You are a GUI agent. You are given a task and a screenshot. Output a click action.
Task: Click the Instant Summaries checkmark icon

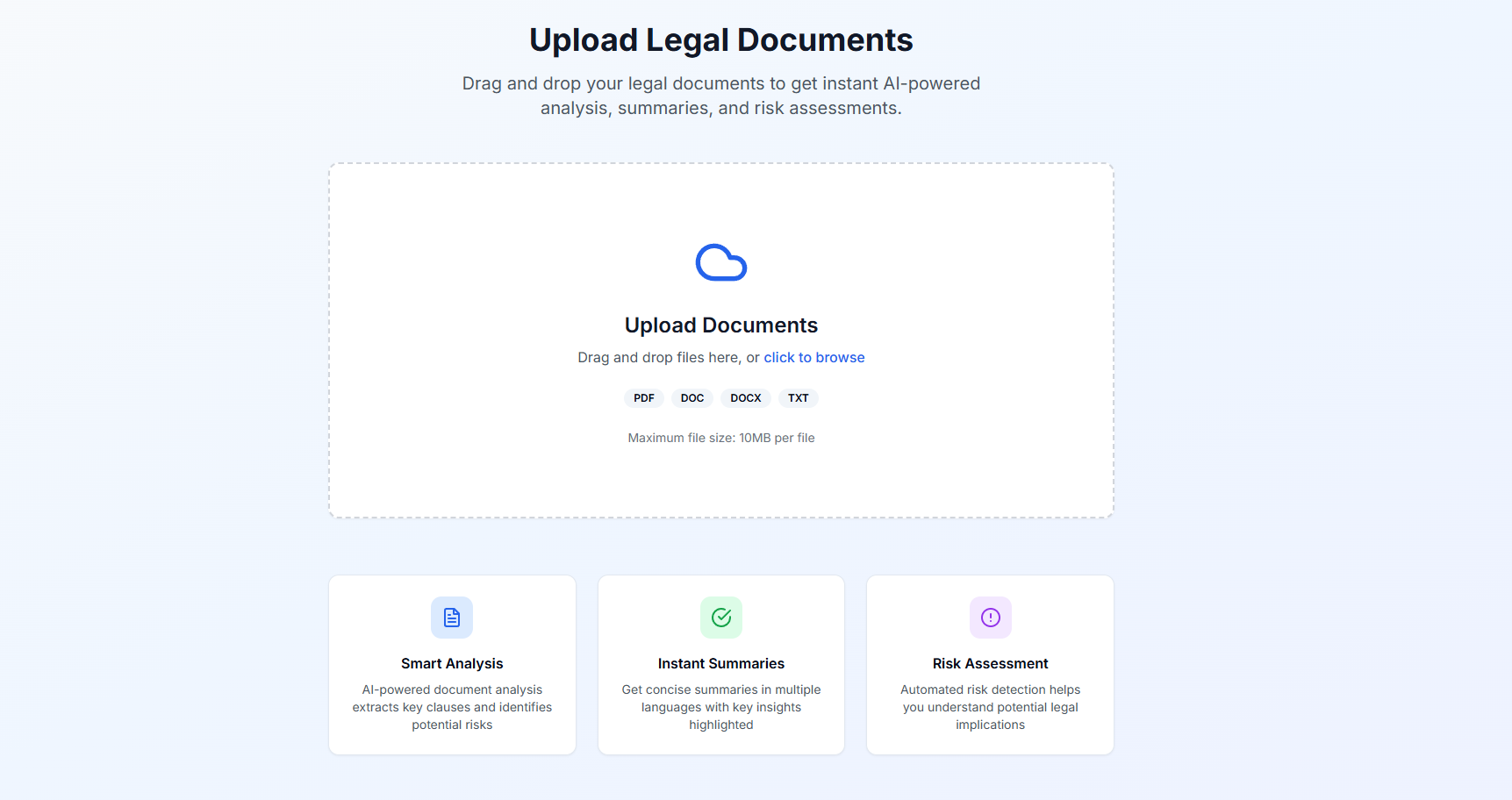click(x=720, y=618)
